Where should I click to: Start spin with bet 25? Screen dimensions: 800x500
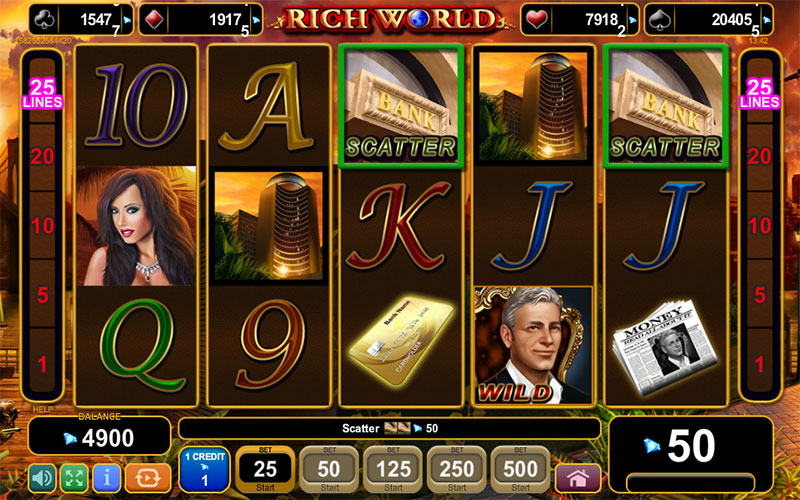(265, 469)
